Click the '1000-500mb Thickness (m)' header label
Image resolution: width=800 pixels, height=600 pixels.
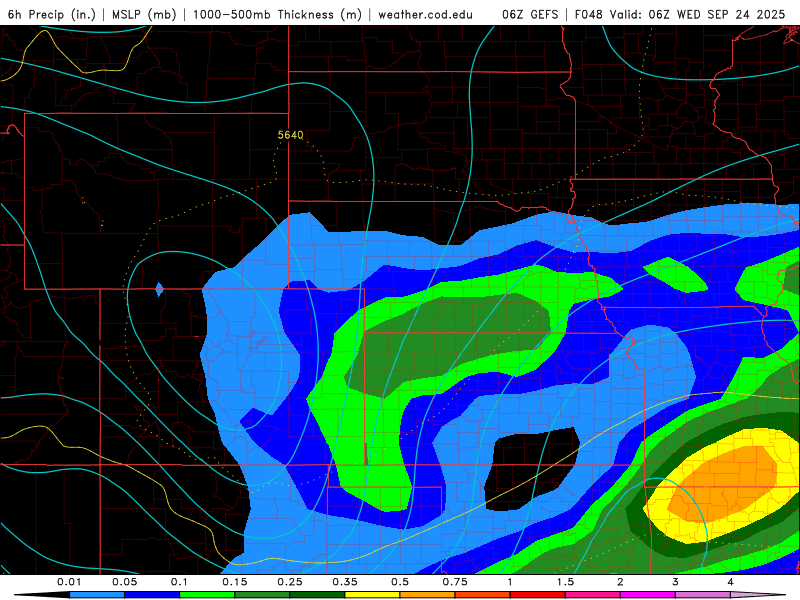[x=277, y=14]
